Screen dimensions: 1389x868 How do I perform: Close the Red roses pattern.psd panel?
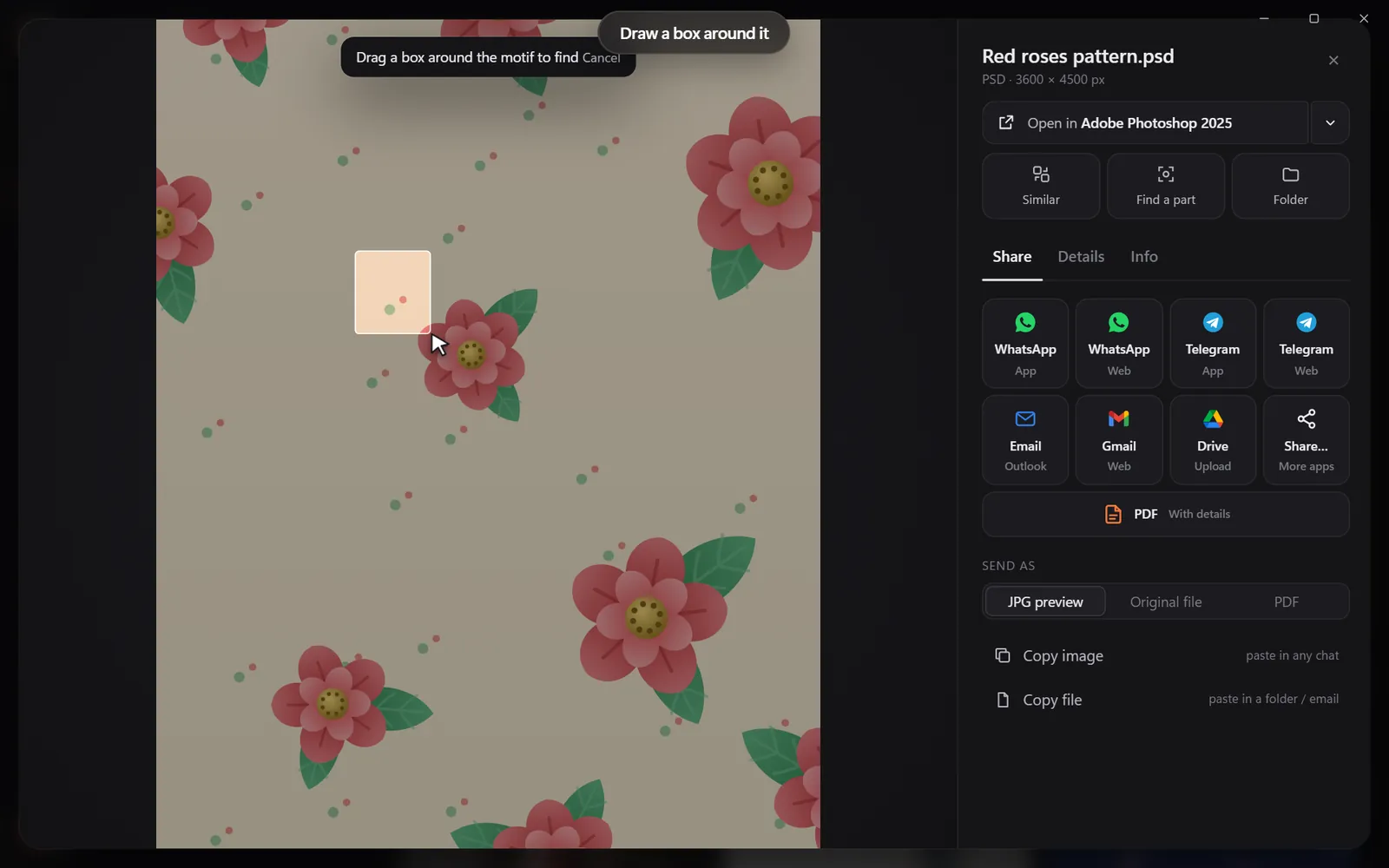(x=1333, y=60)
